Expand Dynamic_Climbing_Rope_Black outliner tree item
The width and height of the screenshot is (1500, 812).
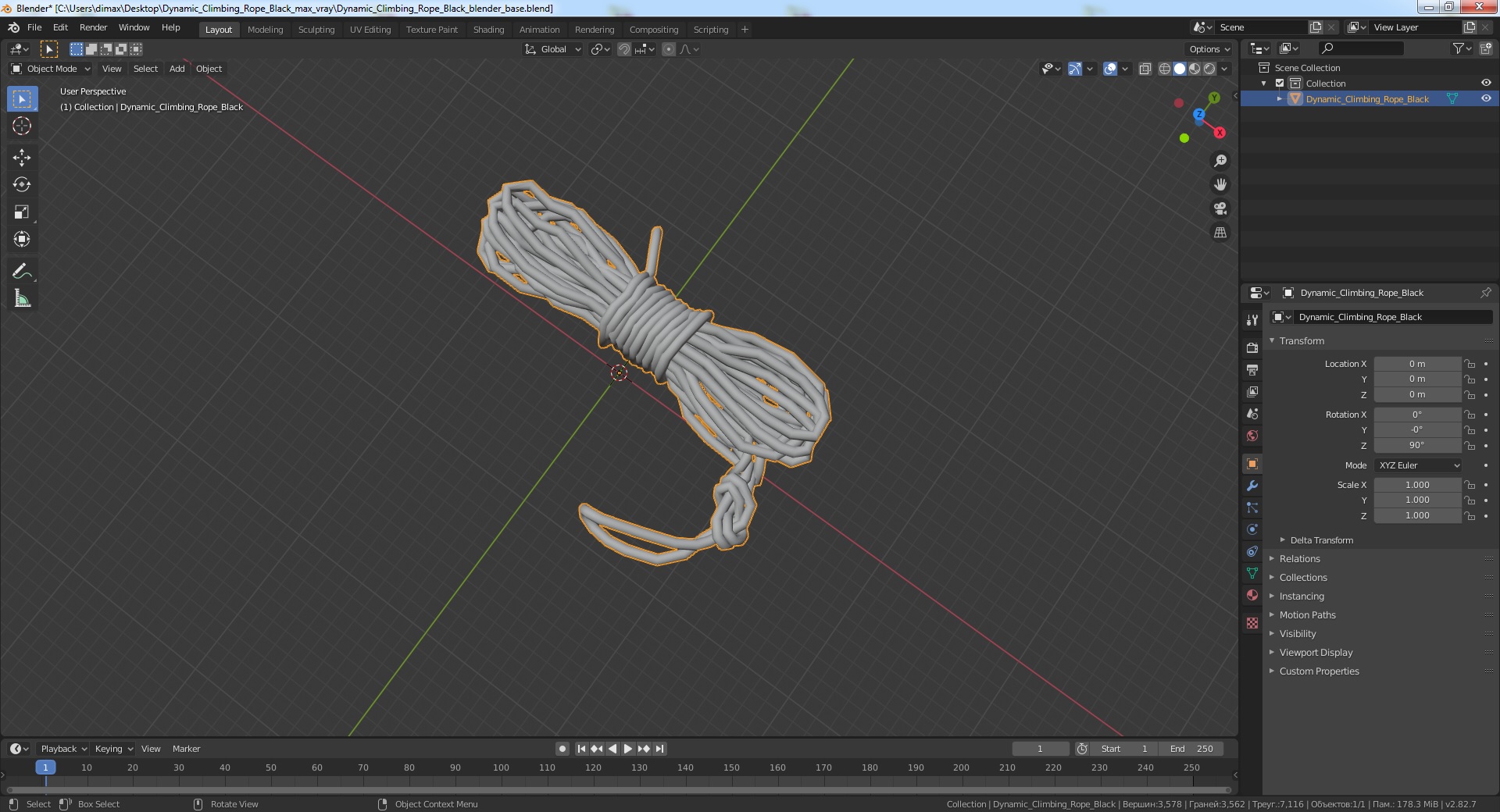(x=1279, y=99)
